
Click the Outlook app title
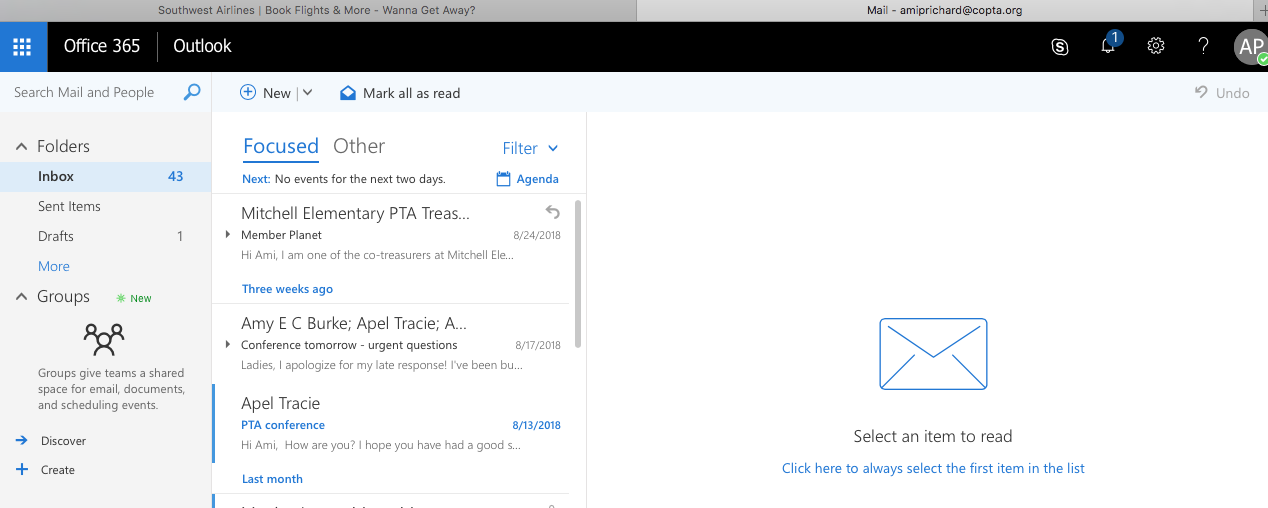coord(202,46)
